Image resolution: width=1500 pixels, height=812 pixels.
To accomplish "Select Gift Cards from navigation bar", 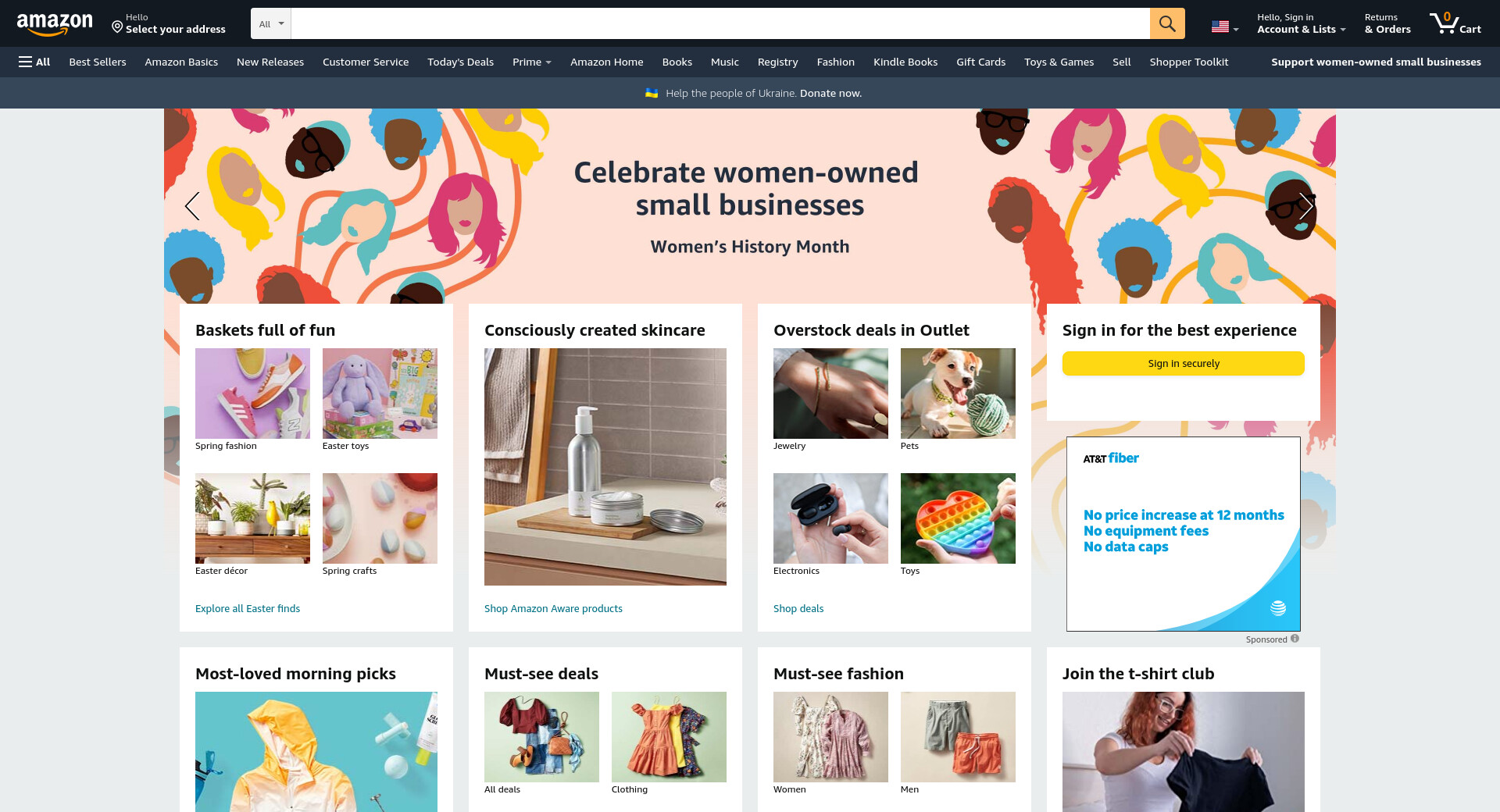I will pos(980,62).
